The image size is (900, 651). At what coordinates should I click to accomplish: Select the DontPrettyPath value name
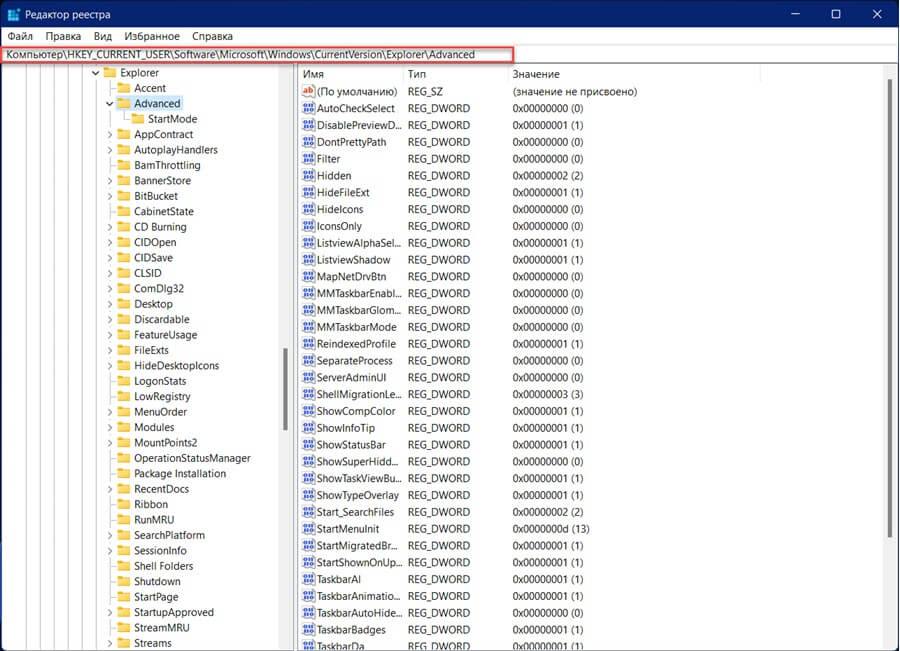pos(351,142)
